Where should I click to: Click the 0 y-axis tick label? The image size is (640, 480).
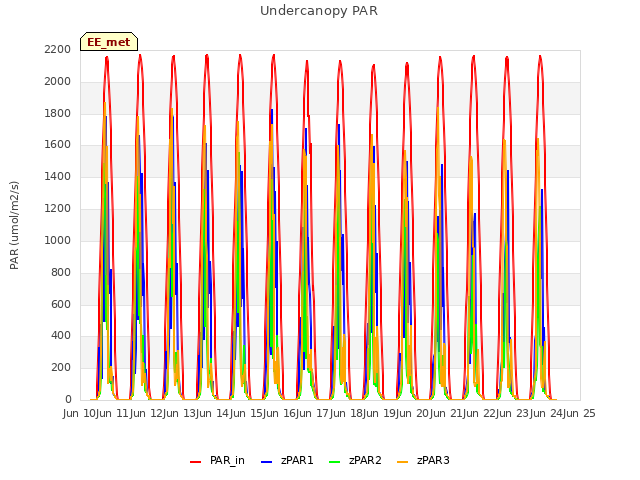click(68, 399)
